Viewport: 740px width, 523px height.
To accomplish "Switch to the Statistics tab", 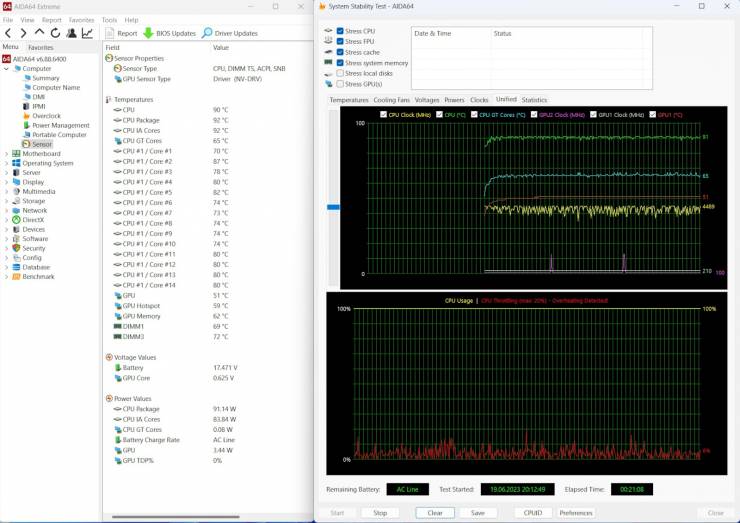I will pos(534,100).
